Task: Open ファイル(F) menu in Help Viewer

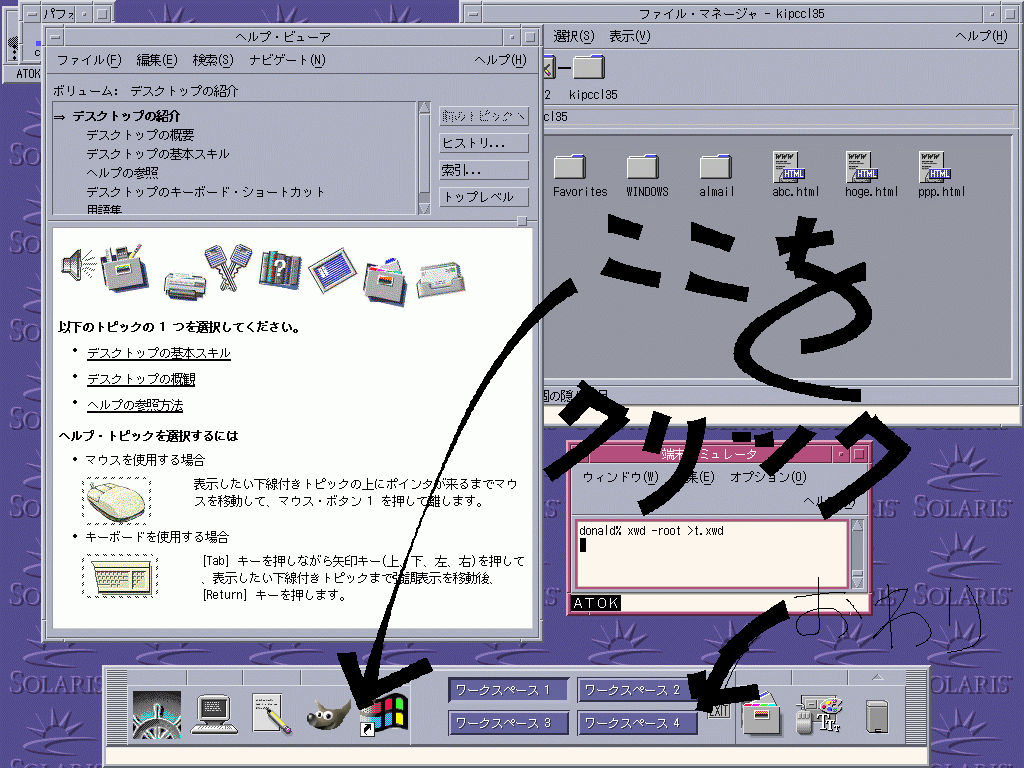Action: pos(89,60)
